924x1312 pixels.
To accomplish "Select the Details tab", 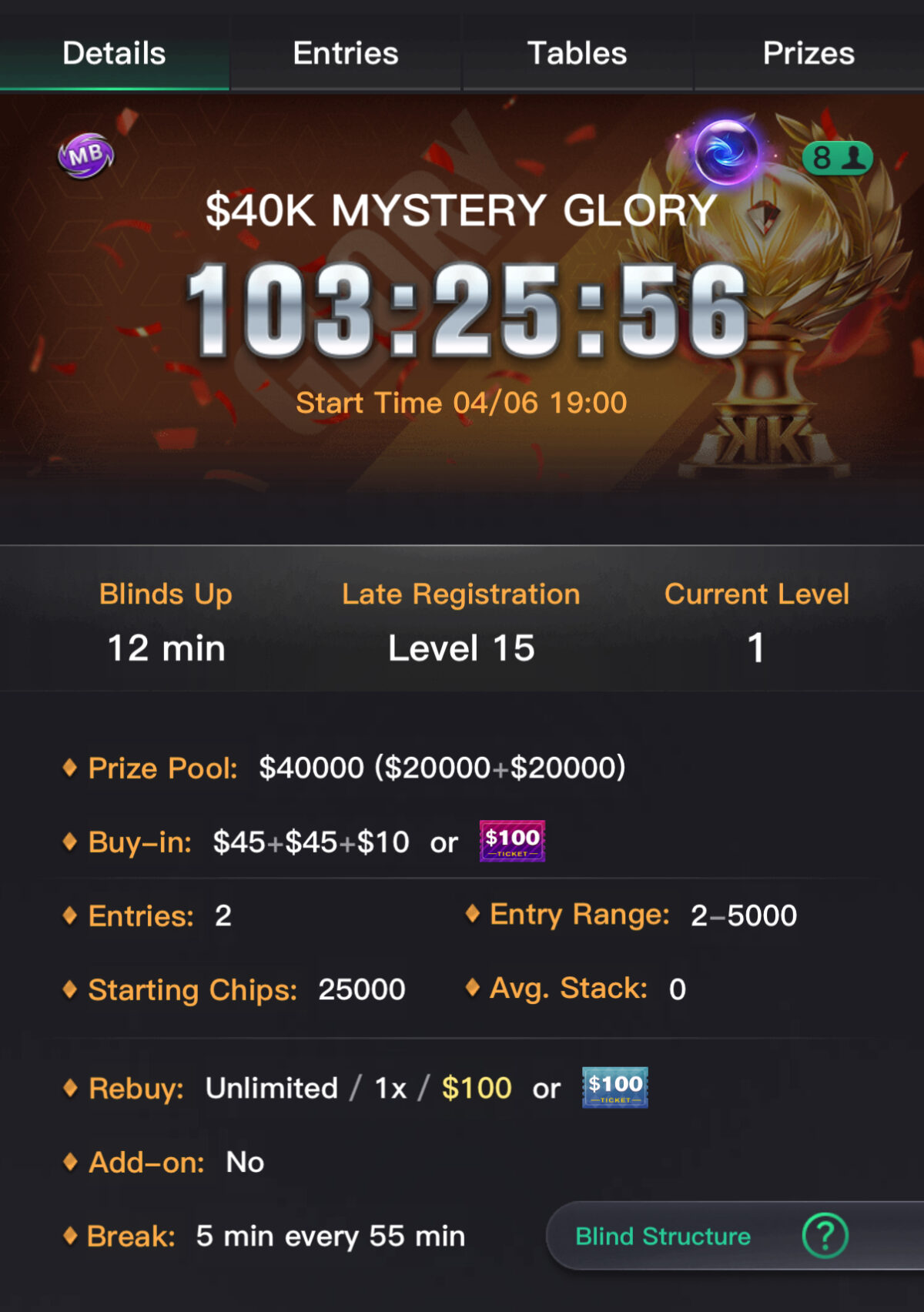I will tap(114, 53).
